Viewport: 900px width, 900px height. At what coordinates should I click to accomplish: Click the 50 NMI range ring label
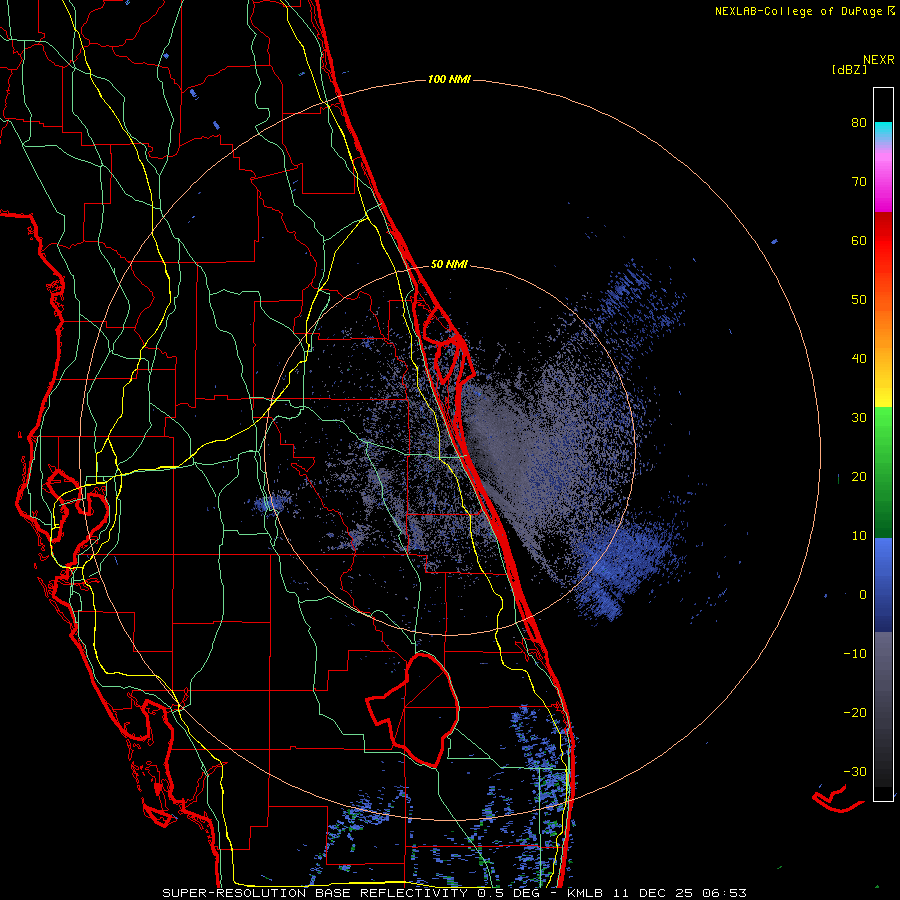pyautogui.click(x=449, y=265)
